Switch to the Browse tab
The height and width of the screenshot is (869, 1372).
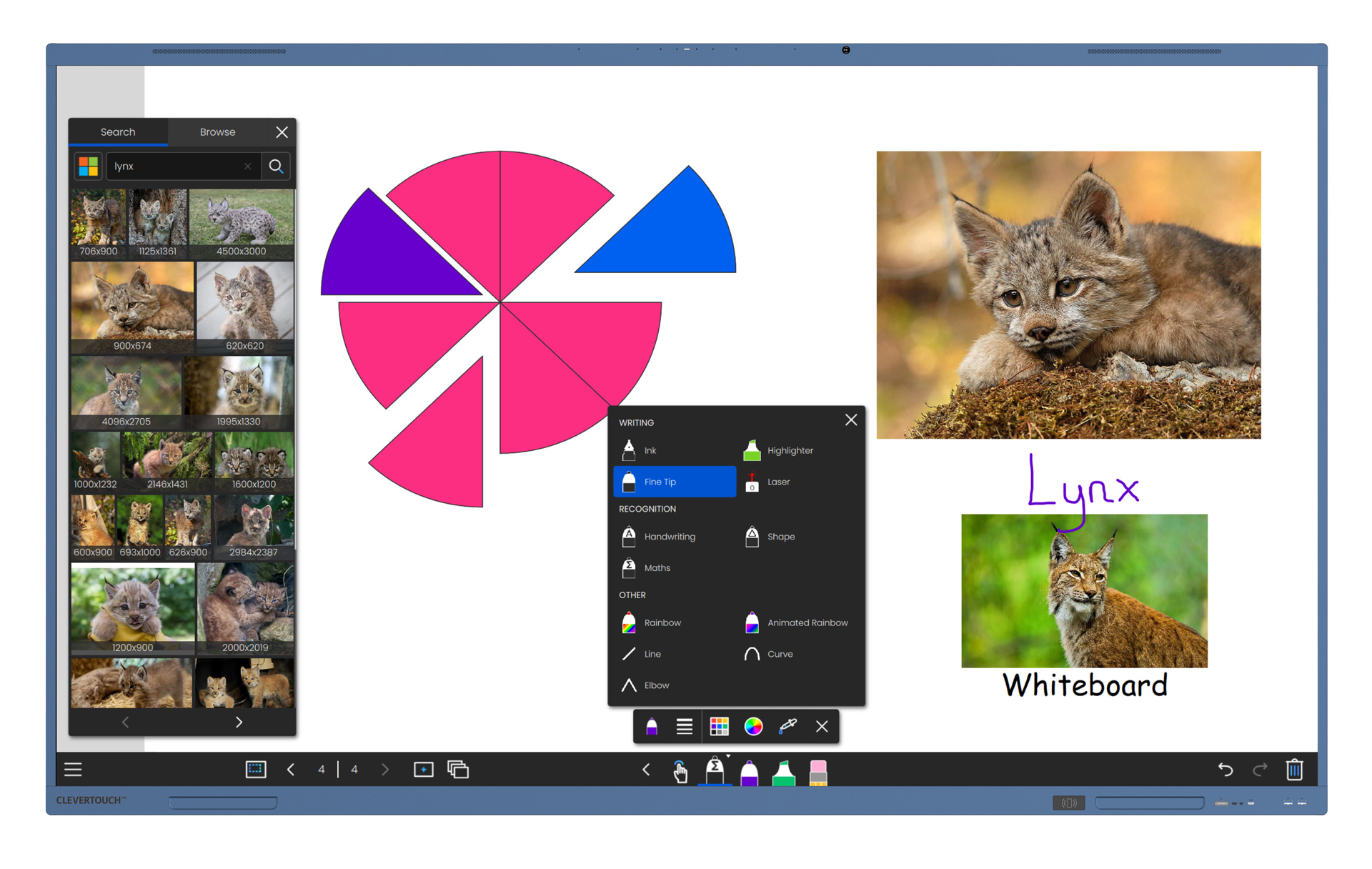coord(217,131)
